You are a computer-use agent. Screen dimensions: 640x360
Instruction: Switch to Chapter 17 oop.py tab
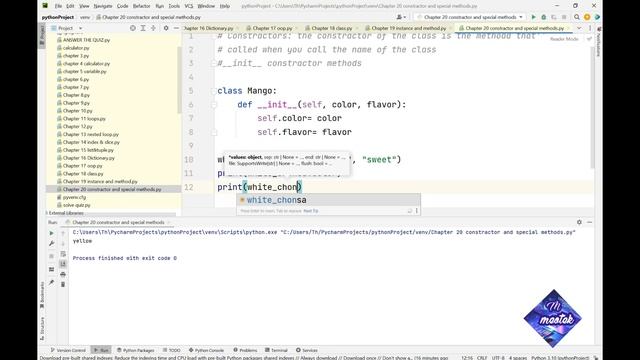tap(272, 28)
